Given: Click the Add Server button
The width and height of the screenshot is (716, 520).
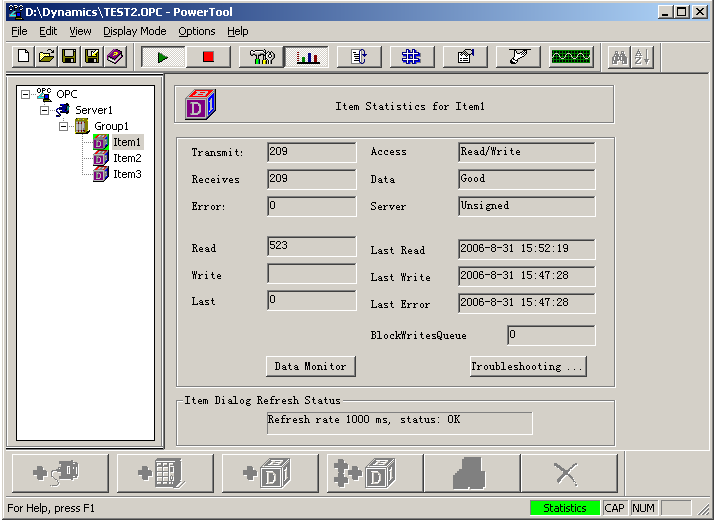Looking at the screenshot, I should coord(55,473).
